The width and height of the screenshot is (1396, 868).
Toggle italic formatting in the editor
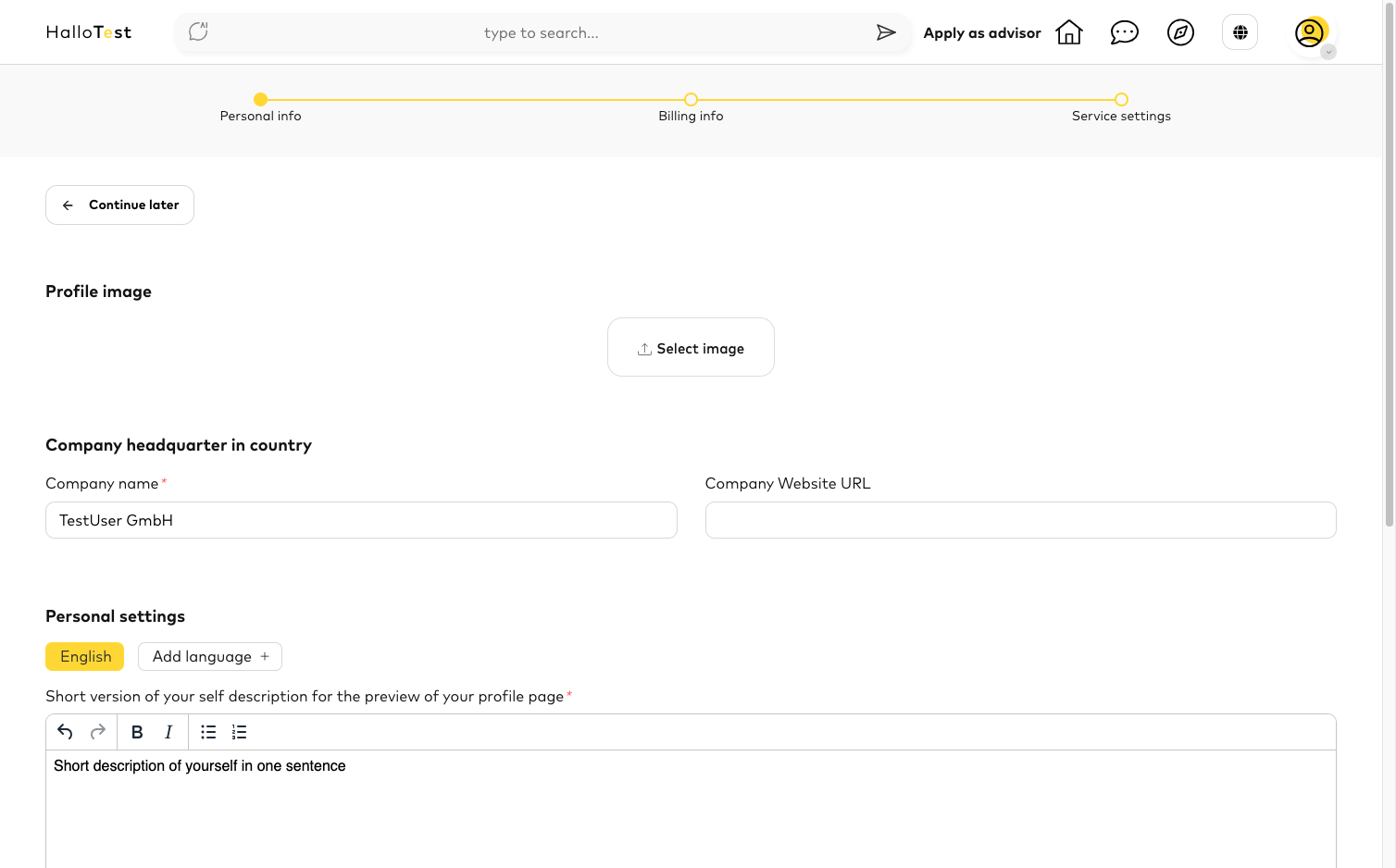(x=168, y=732)
